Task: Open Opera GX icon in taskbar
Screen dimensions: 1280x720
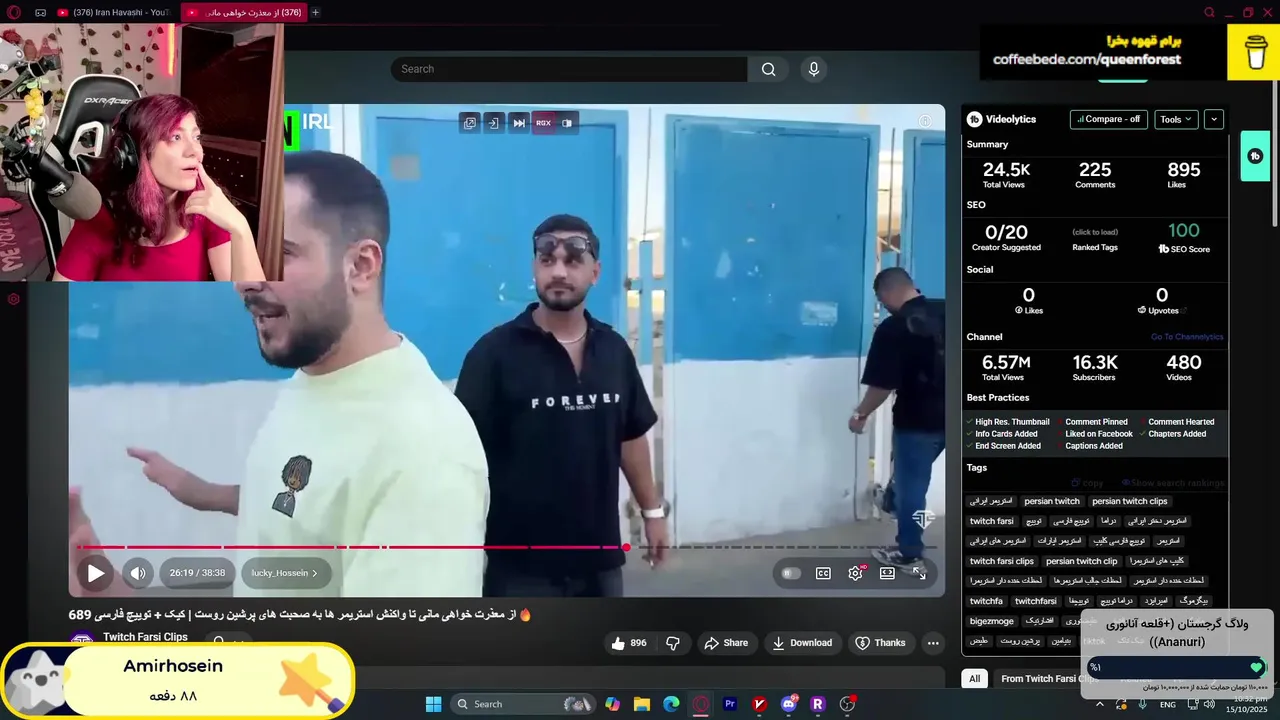Action: pyautogui.click(x=701, y=704)
